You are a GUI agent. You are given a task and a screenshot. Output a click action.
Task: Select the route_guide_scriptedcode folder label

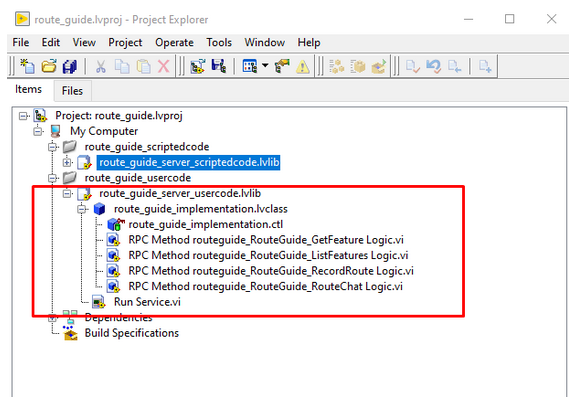tap(147, 147)
